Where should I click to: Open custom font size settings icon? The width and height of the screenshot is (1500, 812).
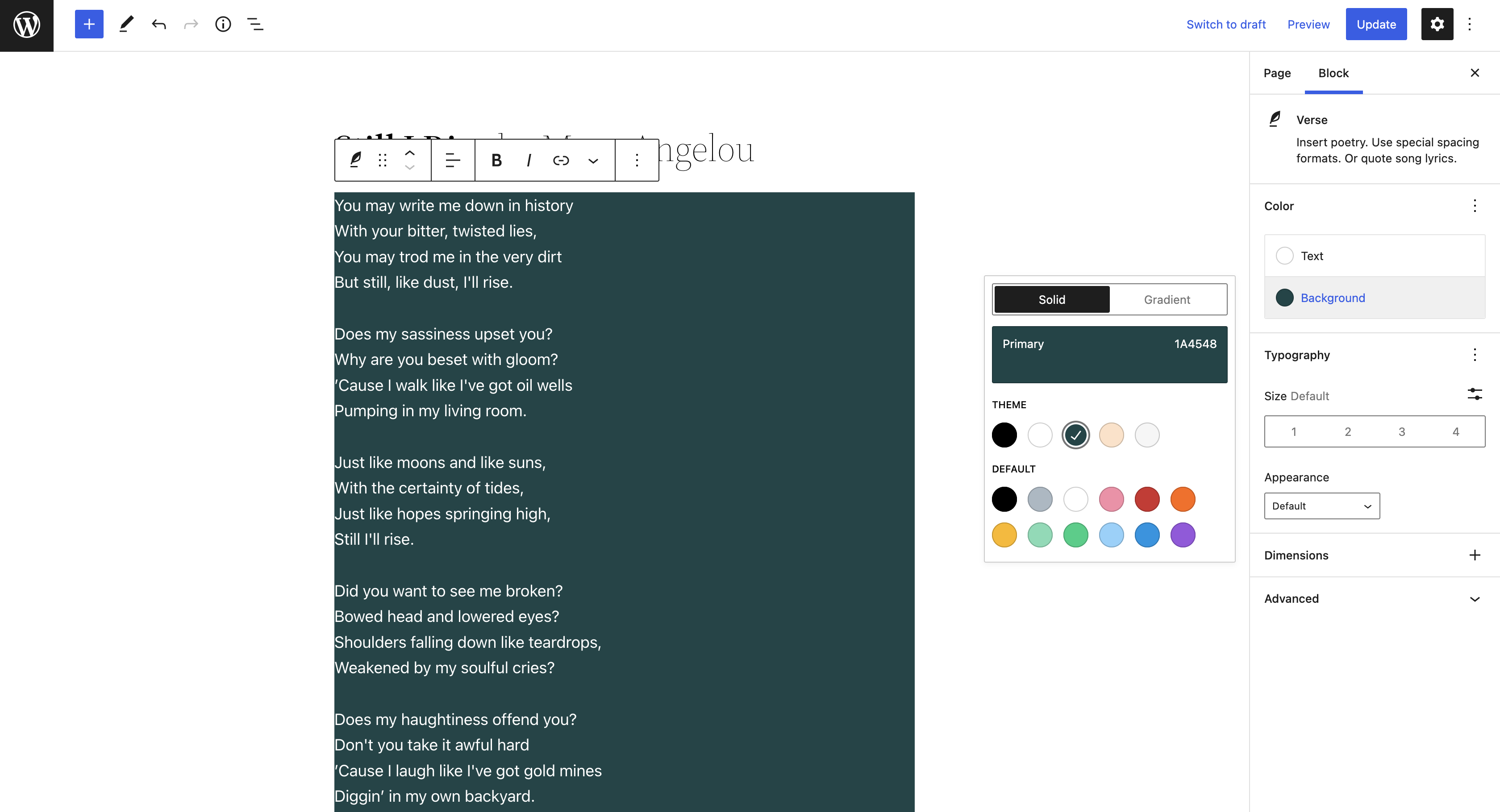pyautogui.click(x=1475, y=394)
